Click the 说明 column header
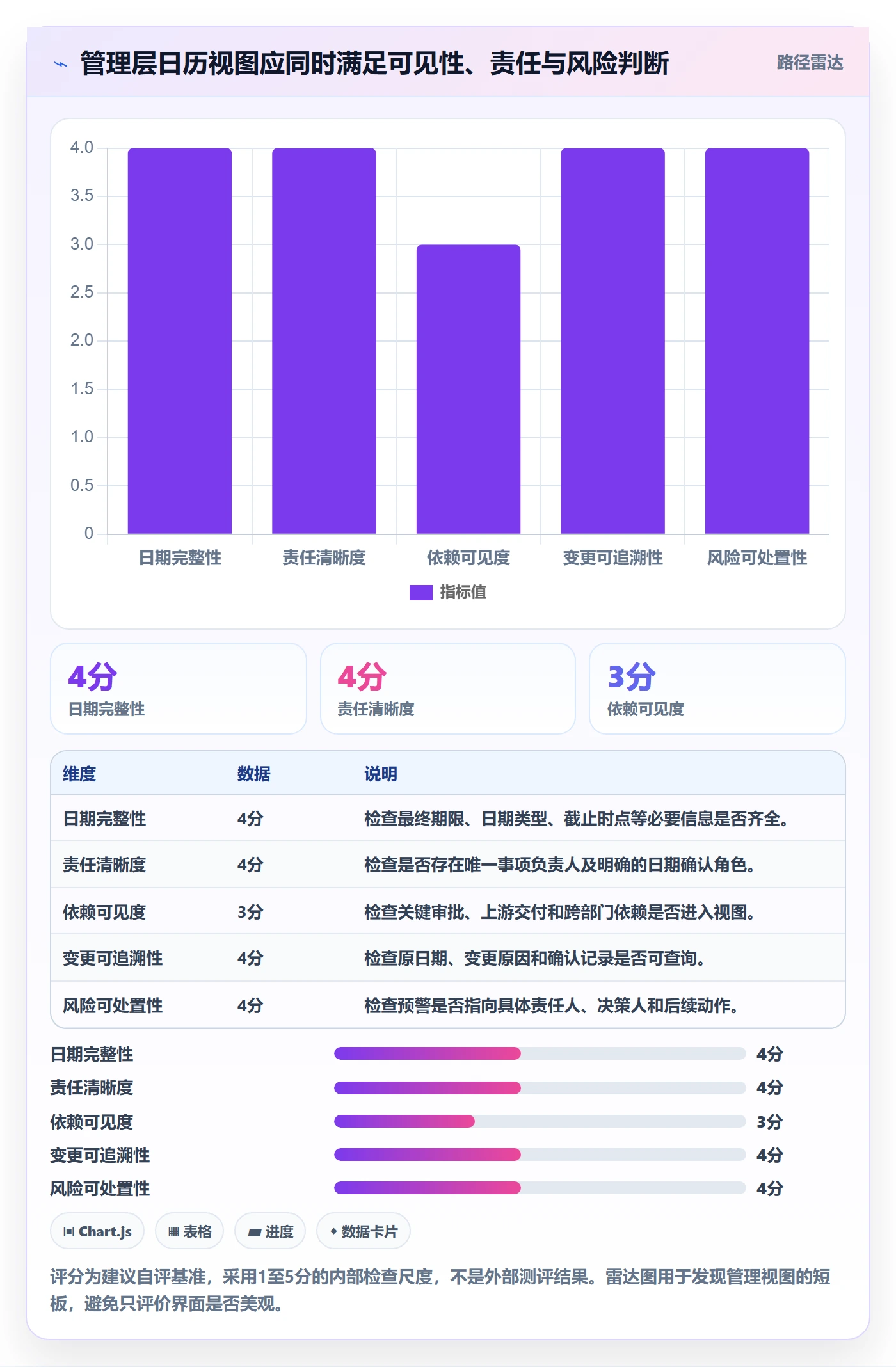 (381, 774)
